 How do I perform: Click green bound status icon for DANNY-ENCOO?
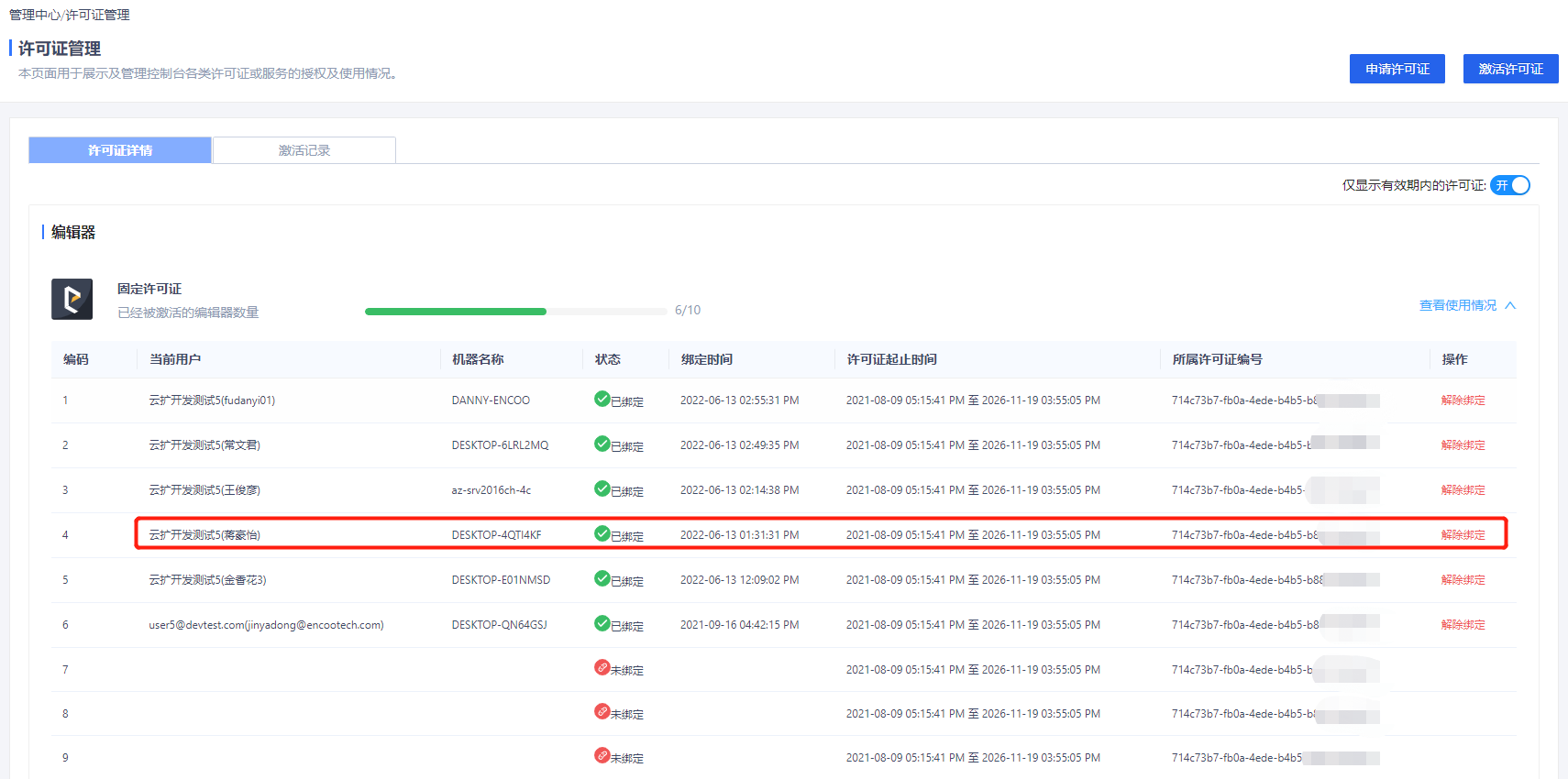click(x=602, y=399)
